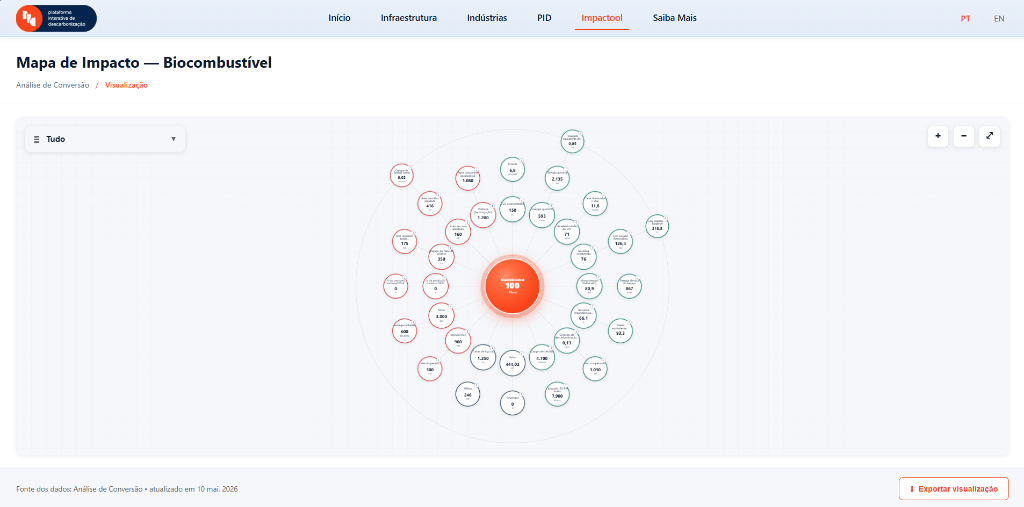Viewport: 1024px width, 507px height.
Task: Go back to Análise de Conversão breadcrumb
Action: (52, 85)
